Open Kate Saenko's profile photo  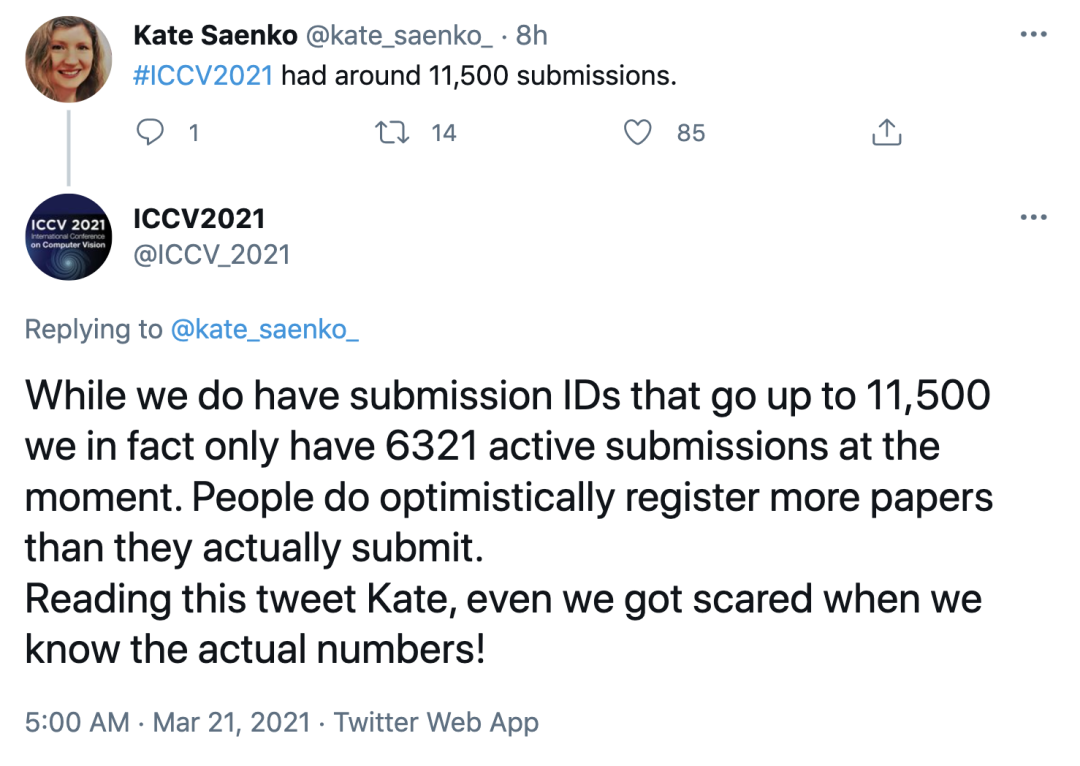point(68,60)
